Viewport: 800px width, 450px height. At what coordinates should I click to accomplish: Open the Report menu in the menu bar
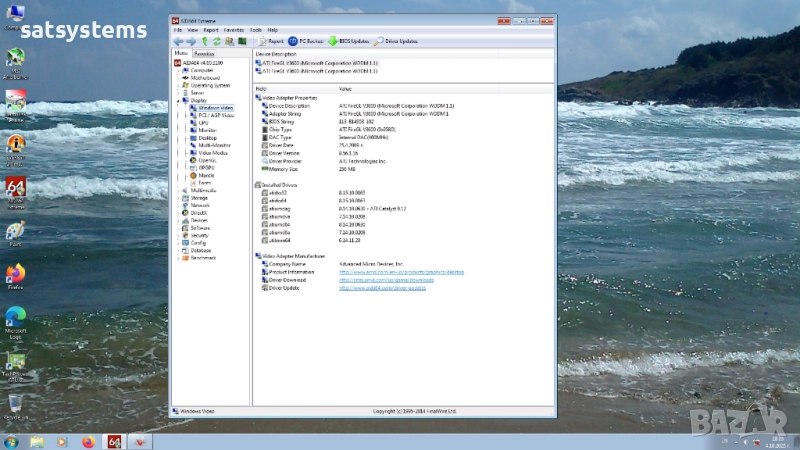click(212, 30)
